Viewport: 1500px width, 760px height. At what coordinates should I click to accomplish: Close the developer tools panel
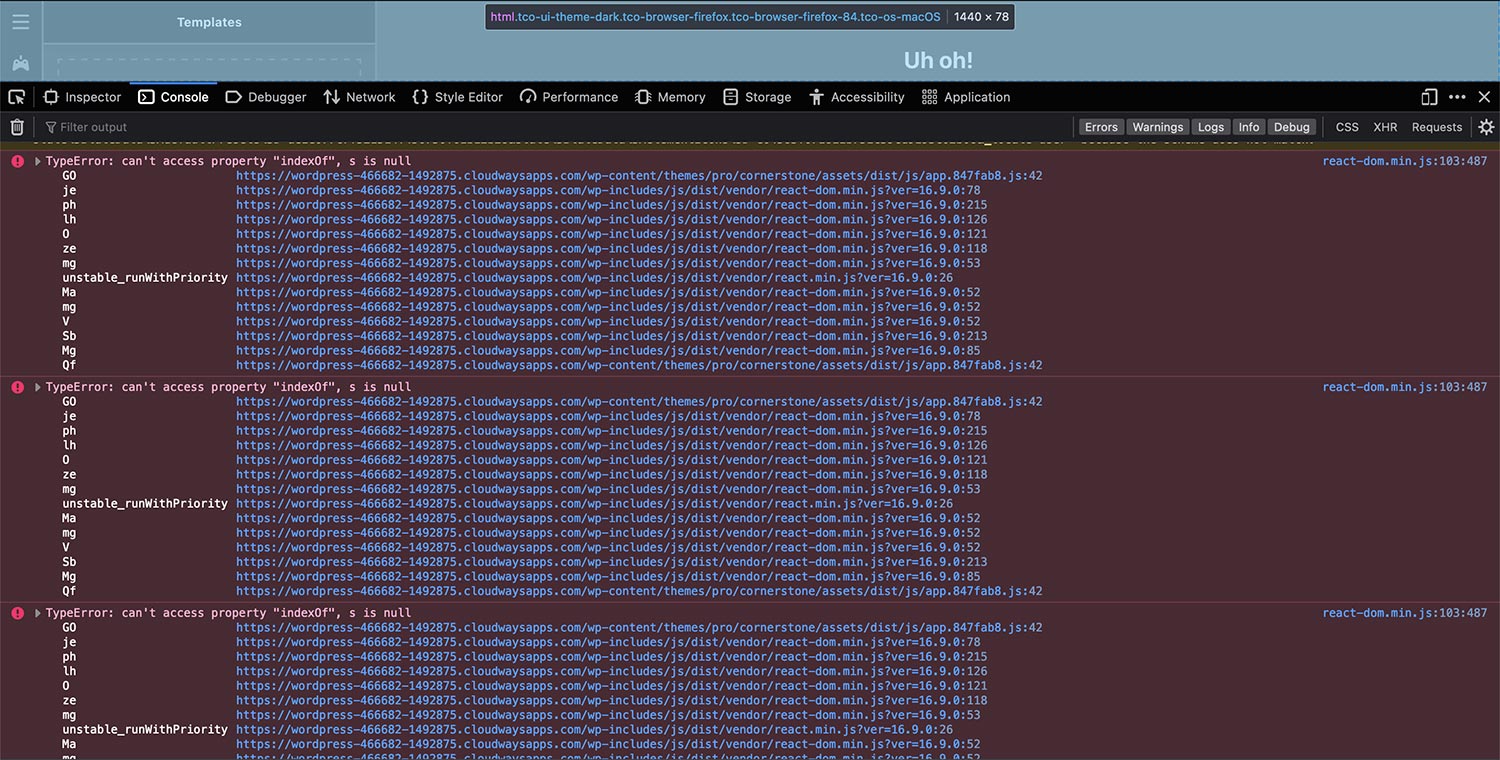(x=1484, y=97)
